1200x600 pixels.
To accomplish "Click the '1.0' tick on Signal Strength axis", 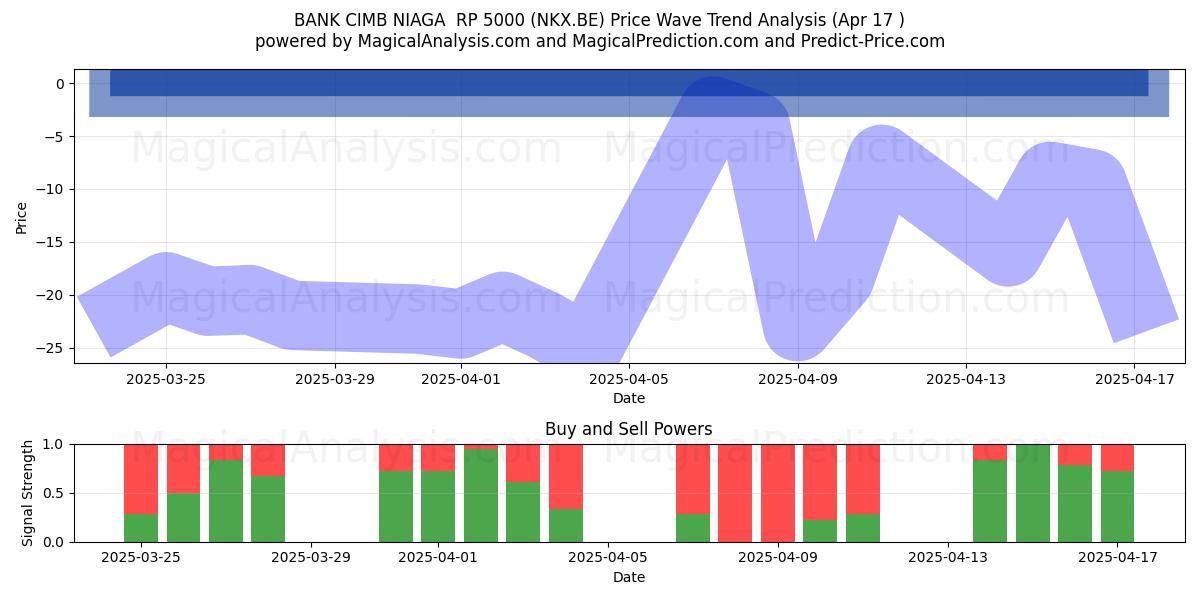I will [55, 444].
